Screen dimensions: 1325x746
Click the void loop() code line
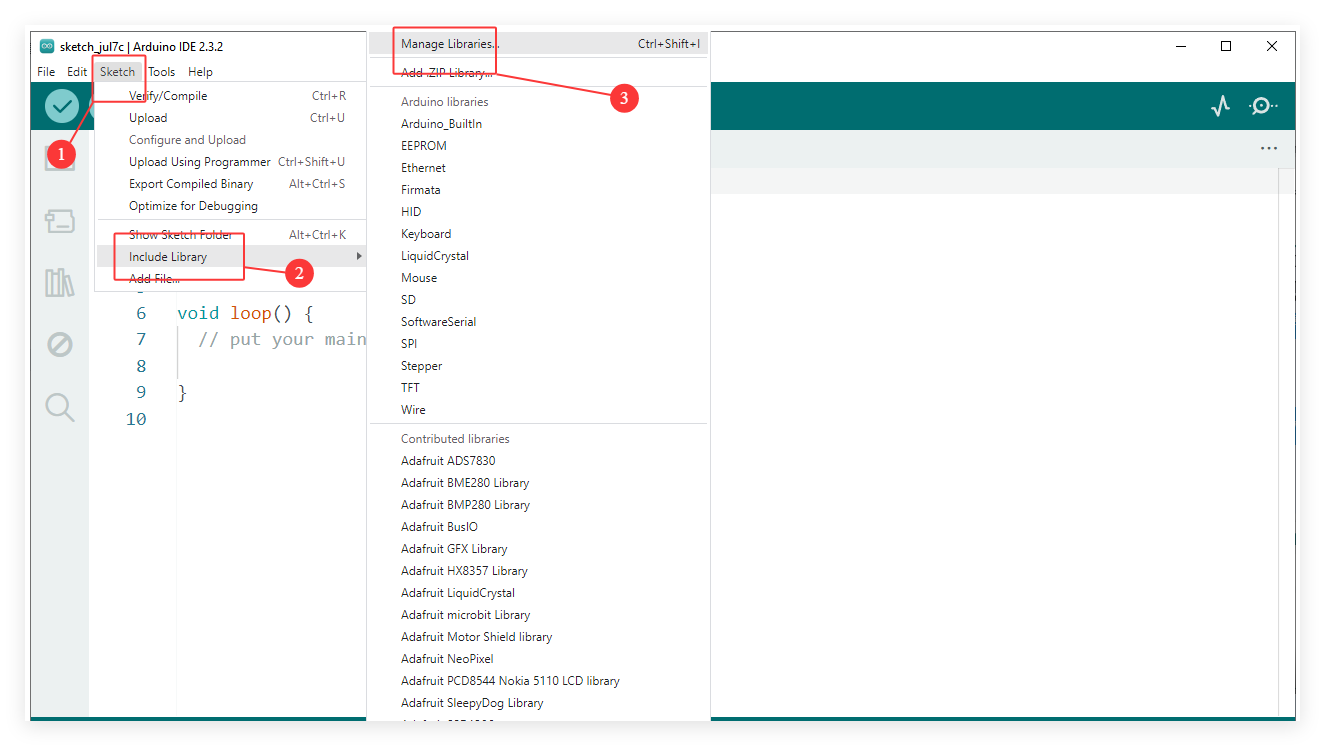[245, 313]
